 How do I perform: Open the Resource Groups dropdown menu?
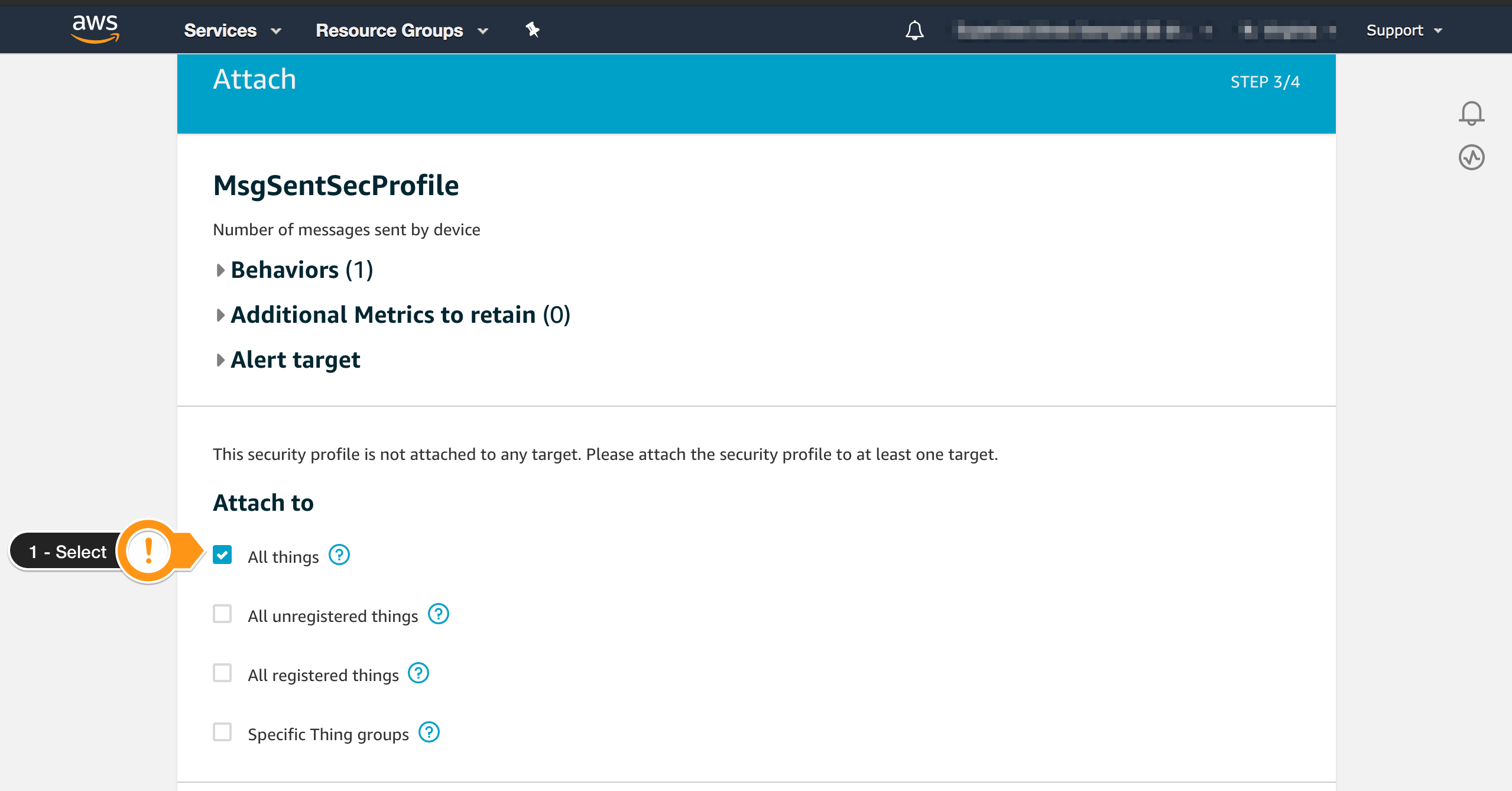tap(402, 30)
